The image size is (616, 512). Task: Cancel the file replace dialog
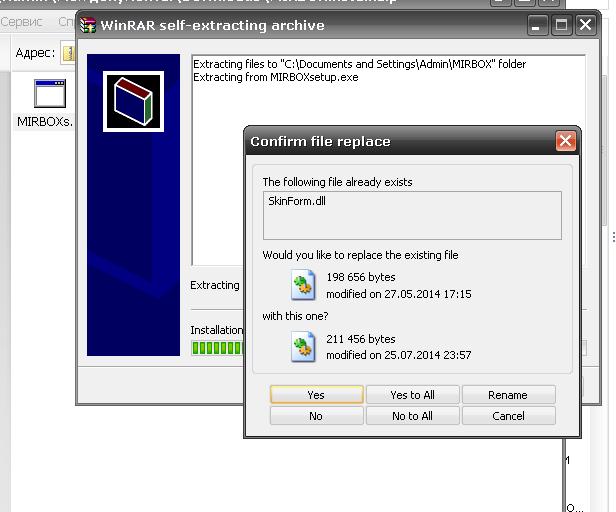point(508,416)
